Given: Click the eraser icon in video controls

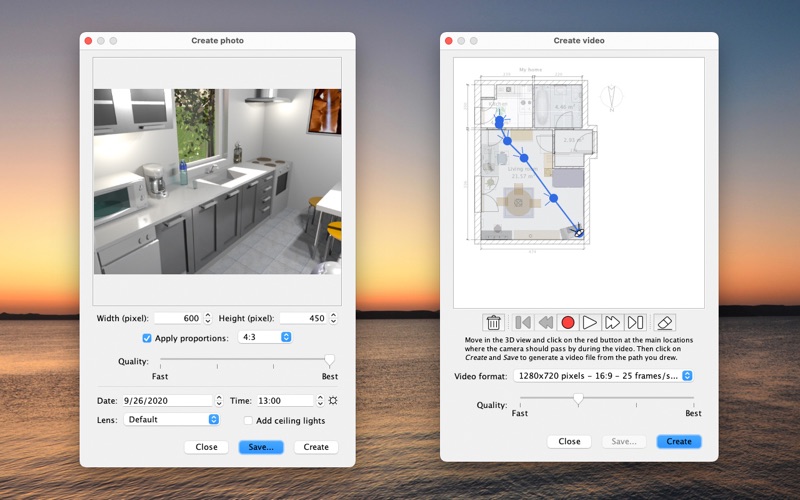Looking at the screenshot, I should [x=664, y=322].
